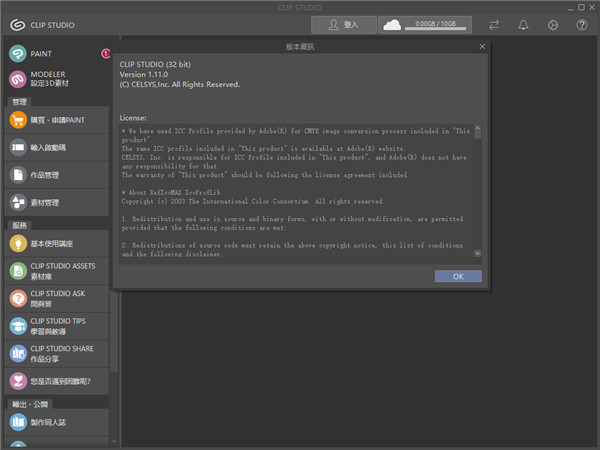Image resolution: width=600 pixels, height=450 pixels.
Task: Click sidebar scroll down arrow
Action: coord(114,442)
